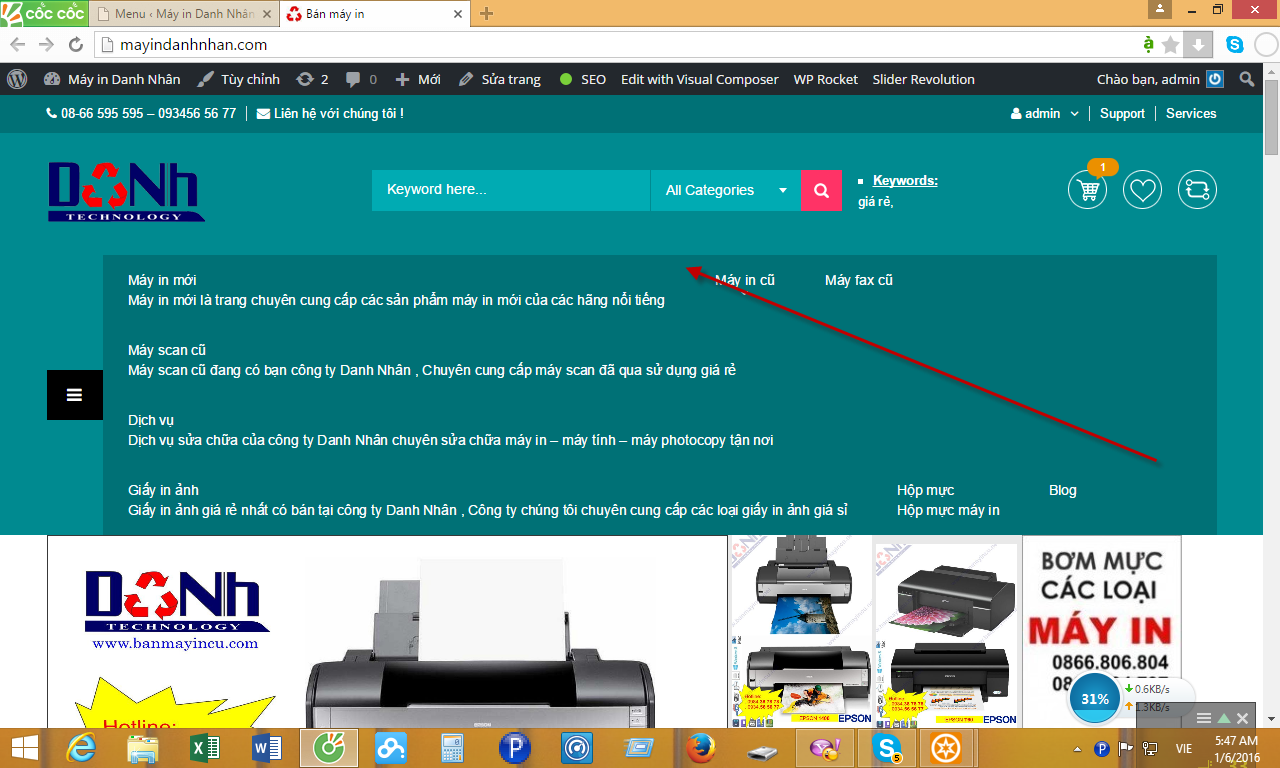This screenshot has width=1280, height=768.
Task: Click the Skype extension icon in browser
Action: (1235, 44)
